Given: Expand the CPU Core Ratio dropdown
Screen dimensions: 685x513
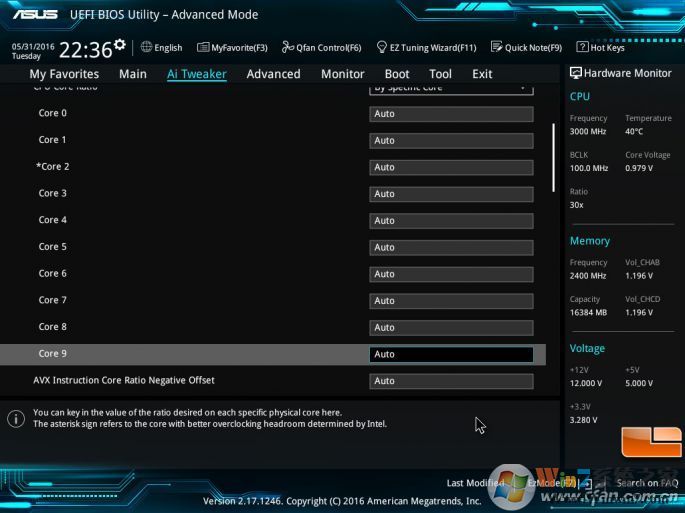Looking at the screenshot, I should click(x=451, y=88).
